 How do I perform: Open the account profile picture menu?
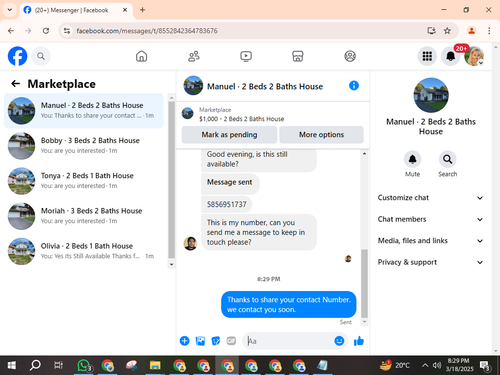474,56
